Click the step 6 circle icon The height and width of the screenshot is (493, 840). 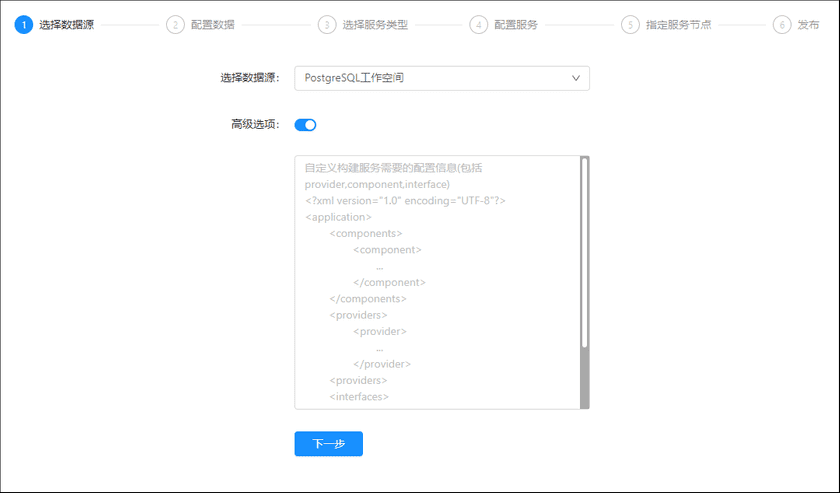[x=781, y=25]
